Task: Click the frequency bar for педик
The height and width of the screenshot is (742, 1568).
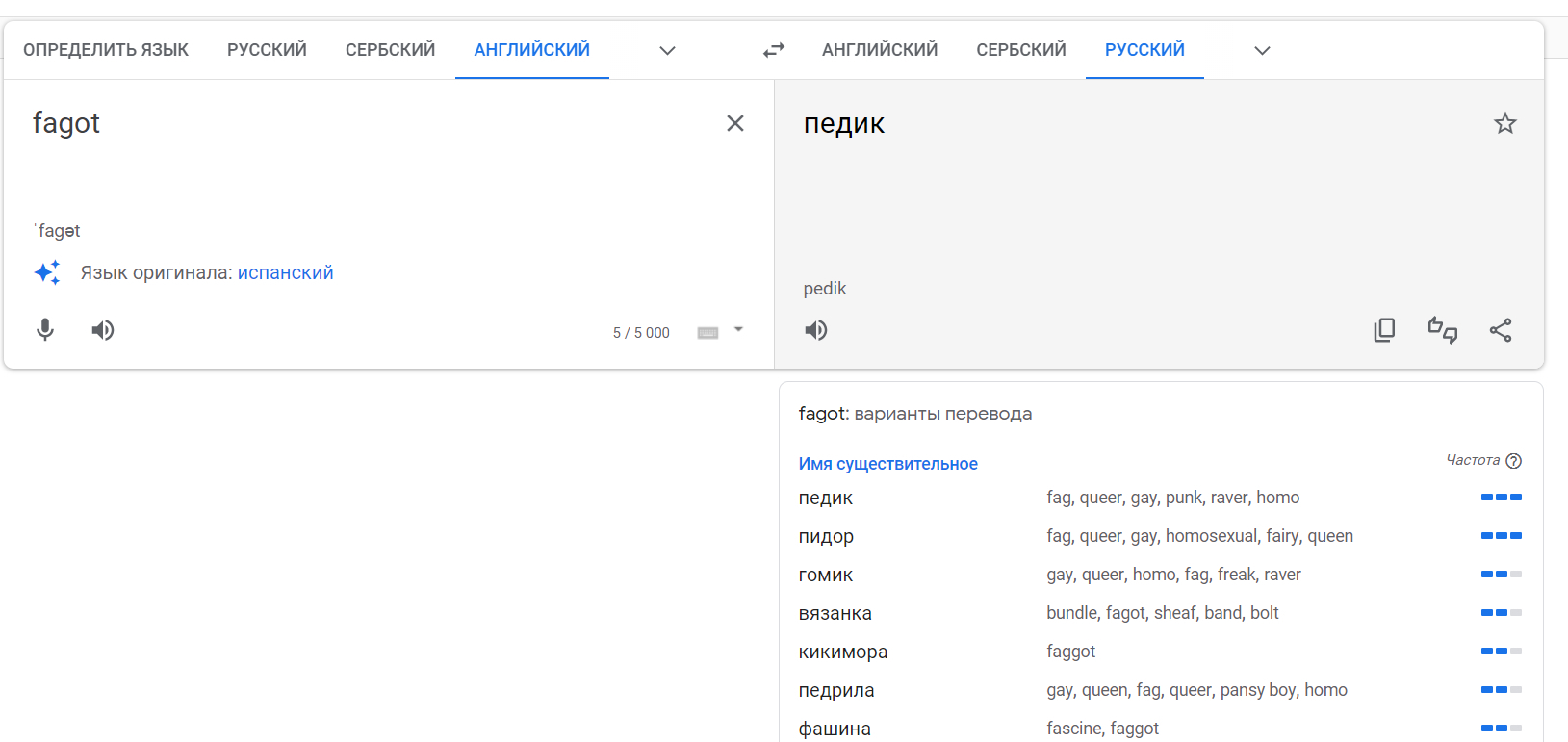Action: pos(1502,498)
